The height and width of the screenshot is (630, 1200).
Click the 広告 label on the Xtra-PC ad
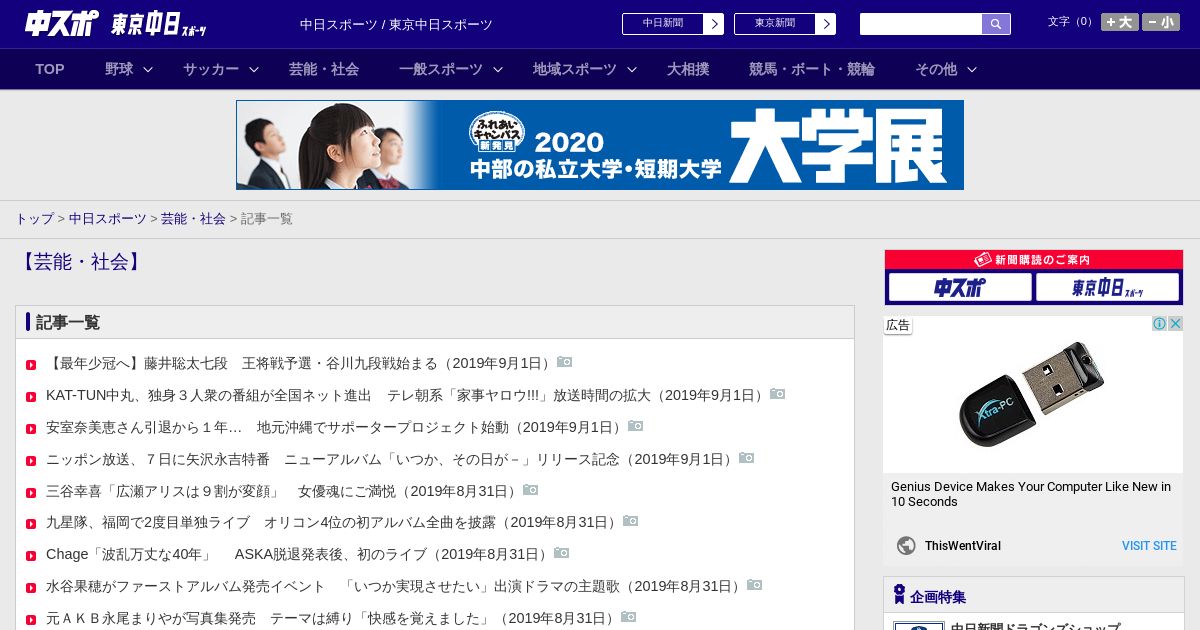pos(898,325)
